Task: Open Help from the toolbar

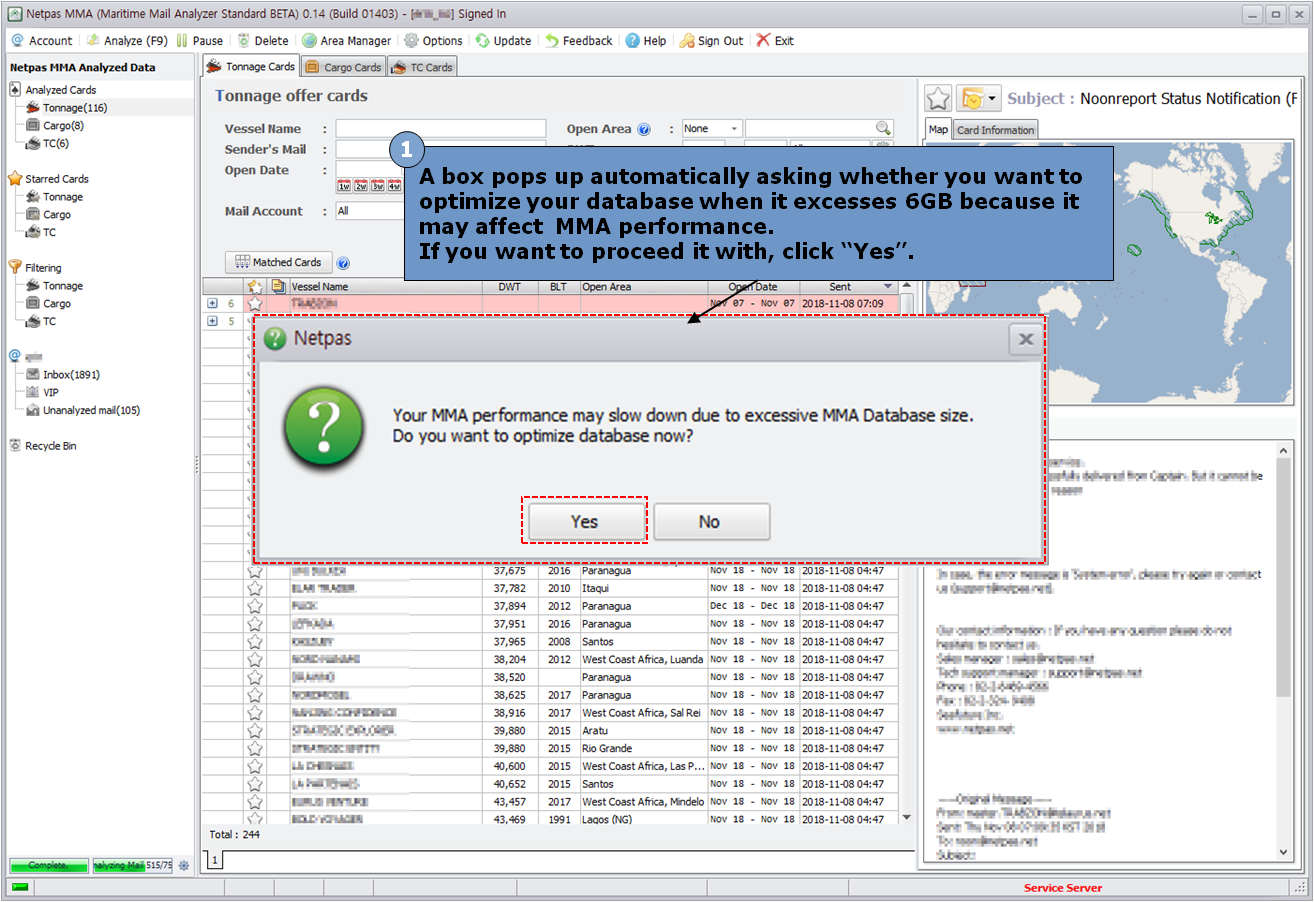Action: coord(645,41)
